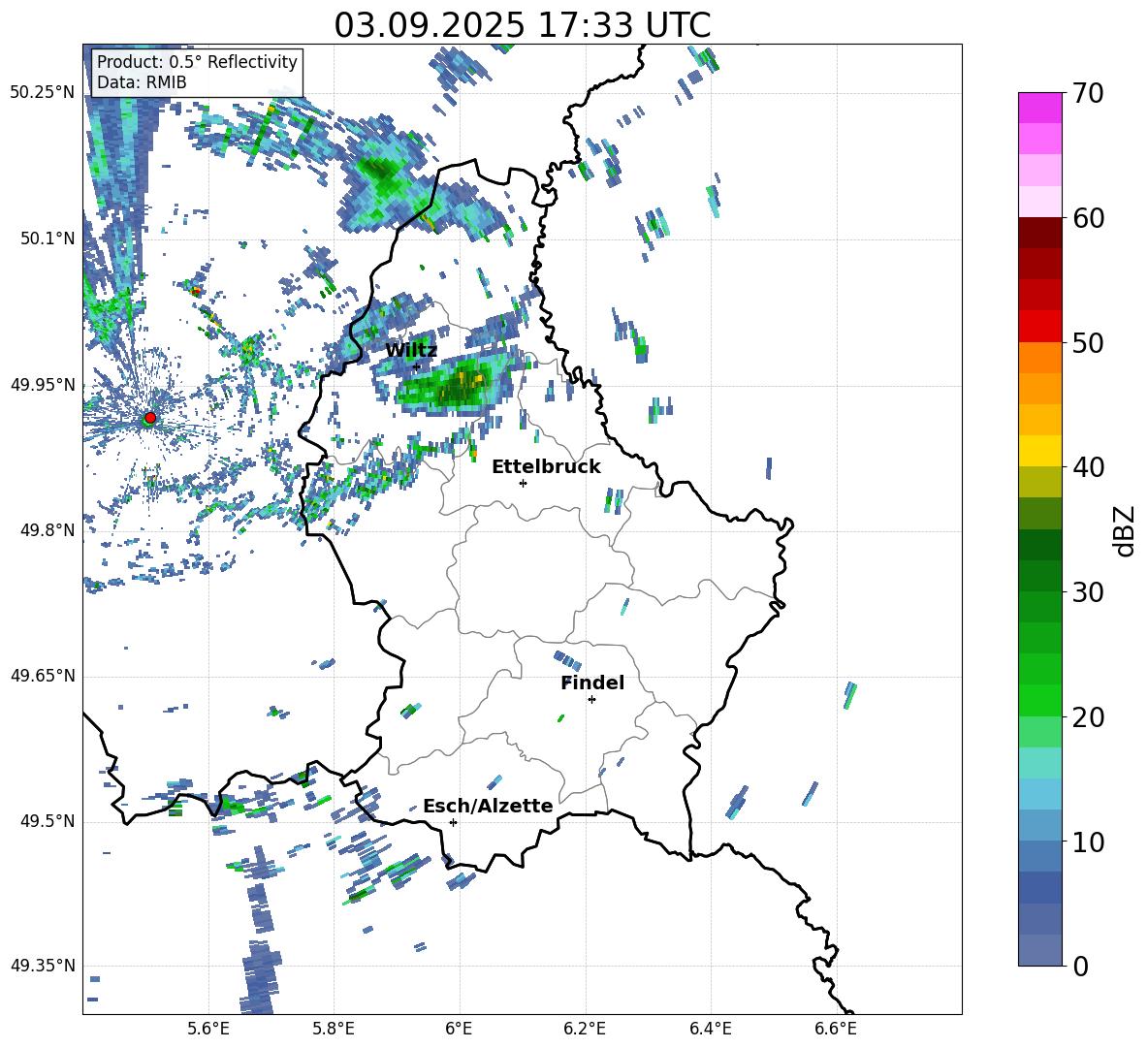Image resolution: width=1148 pixels, height=1048 pixels.
Task: Click the 60 colorbar tick label
Action: point(1087,218)
